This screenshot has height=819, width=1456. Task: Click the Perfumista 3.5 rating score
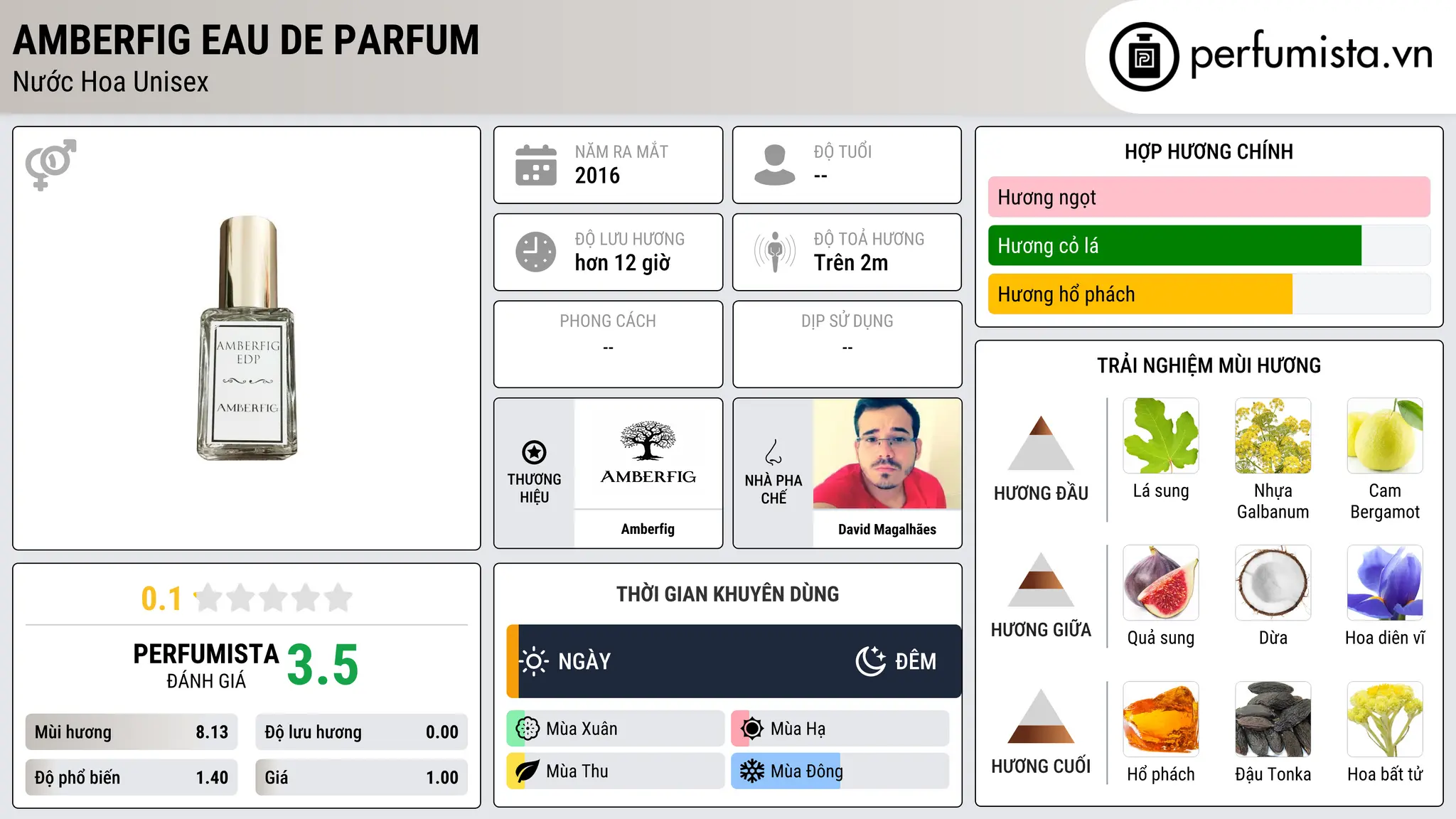pyautogui.click(x=323, y=665)
